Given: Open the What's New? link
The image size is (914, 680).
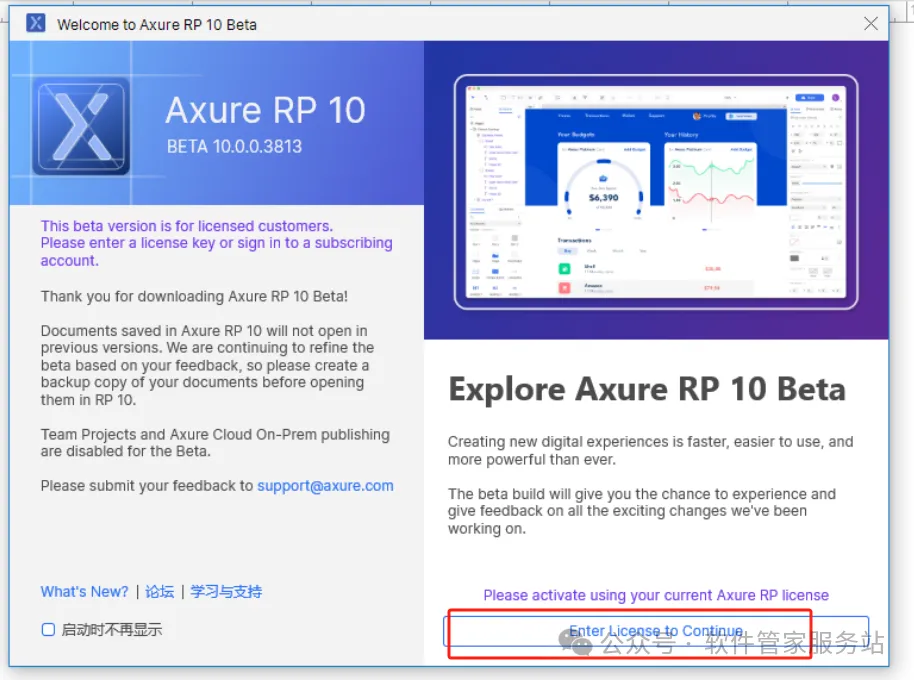Looking at the screenshot, I should tap(85, 591).
